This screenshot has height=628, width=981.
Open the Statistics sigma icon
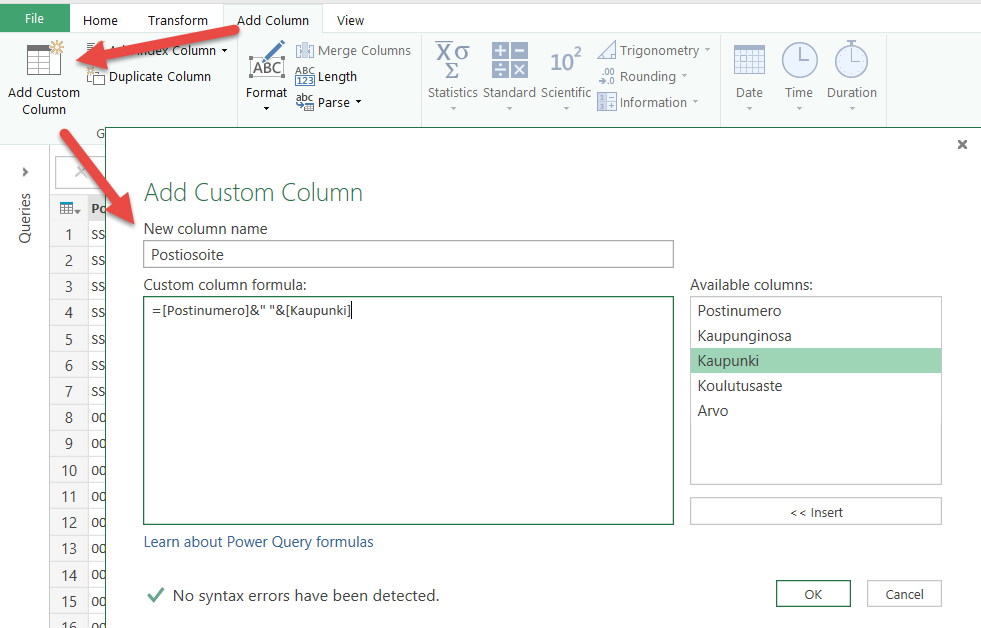coord(452,61)
